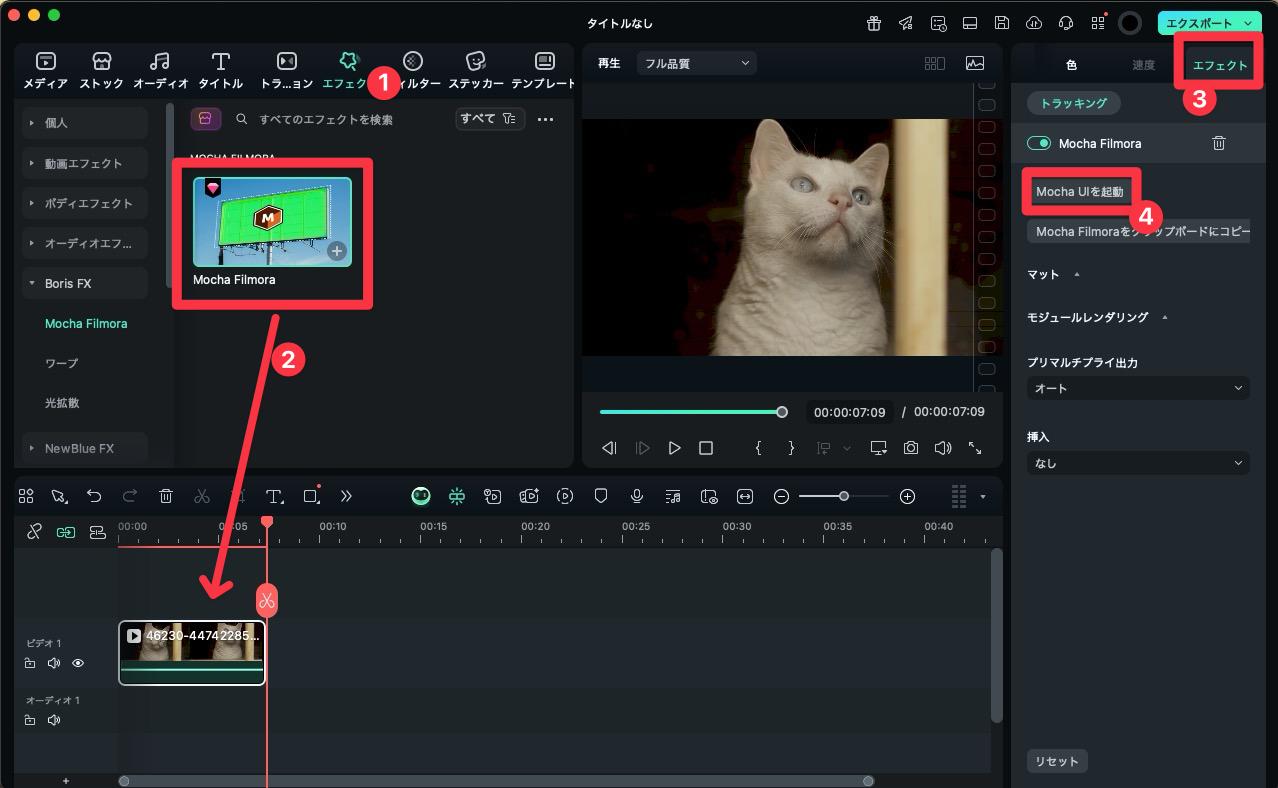Enter fullscreen preview mode
The width and height of the screenshot is (1278, 788).
(975, 448)
